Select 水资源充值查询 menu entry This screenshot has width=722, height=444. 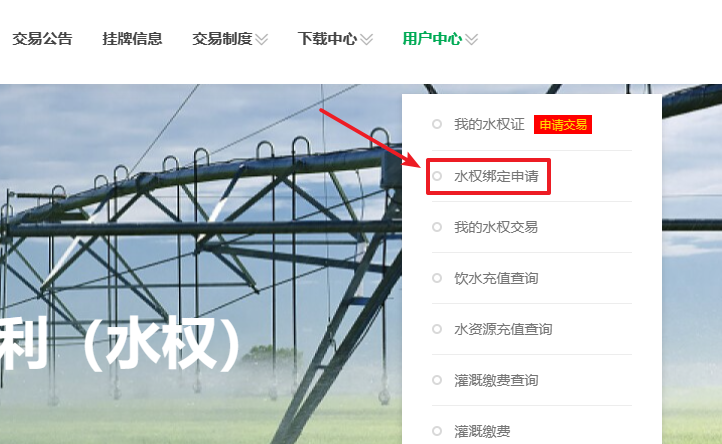(503, 329)
